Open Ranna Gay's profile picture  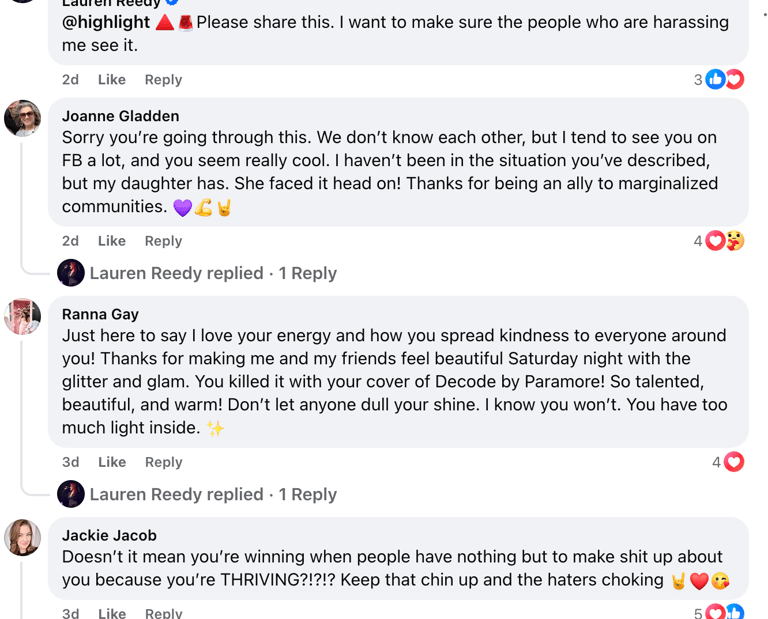(x=23, y=316)
